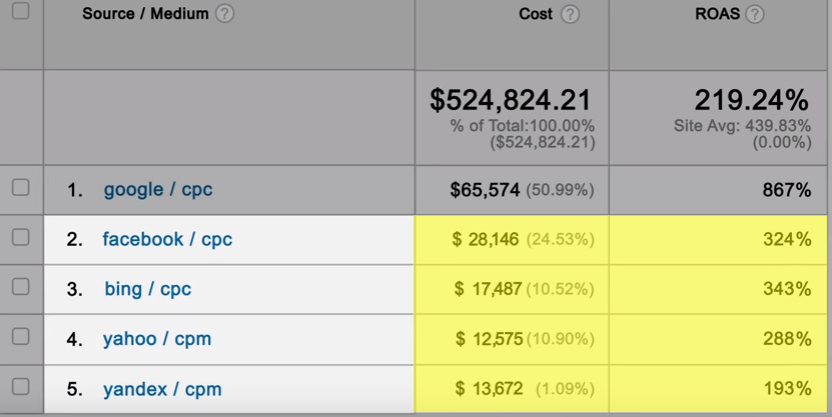Screen dimensions: 832x417
Task: Open the google / cpc link
Action: (158, 190)
